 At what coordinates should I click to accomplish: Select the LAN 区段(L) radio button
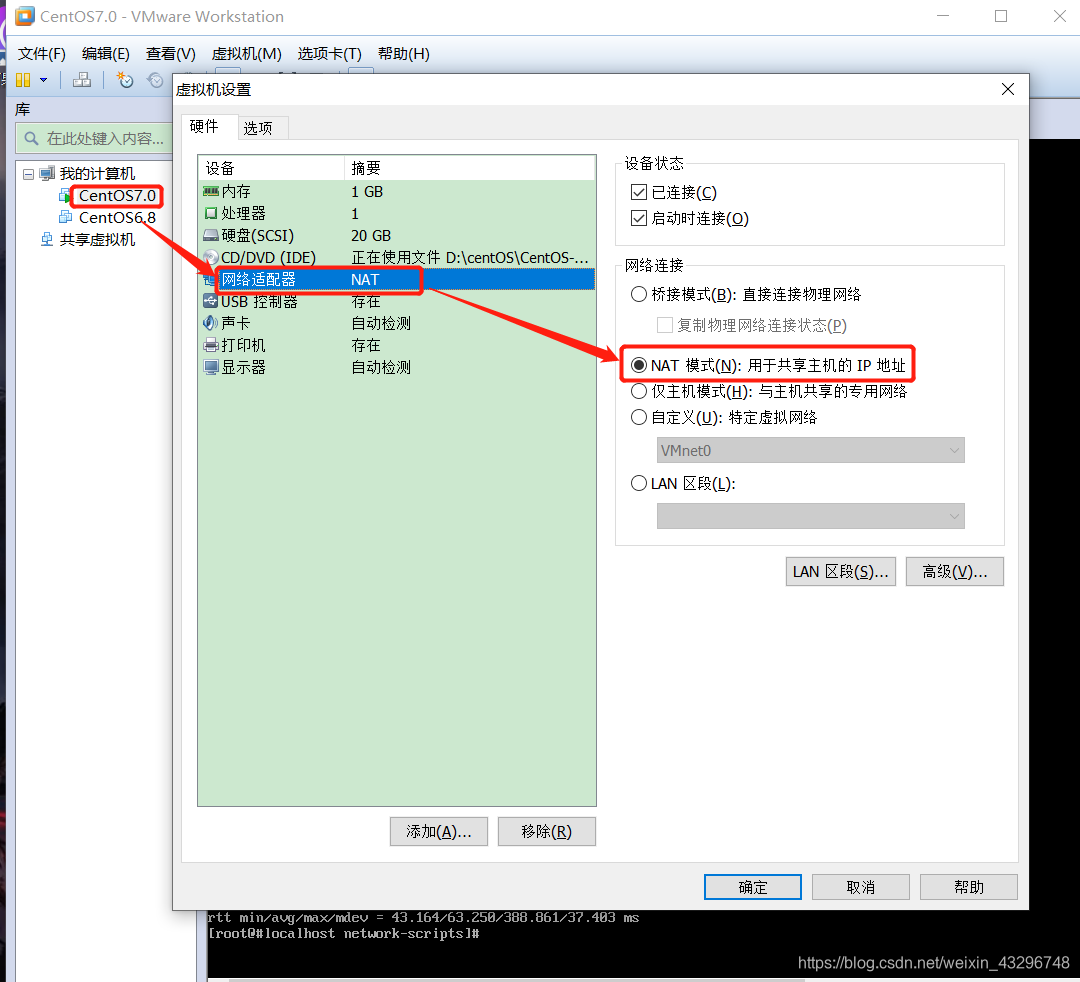point(639,483)
